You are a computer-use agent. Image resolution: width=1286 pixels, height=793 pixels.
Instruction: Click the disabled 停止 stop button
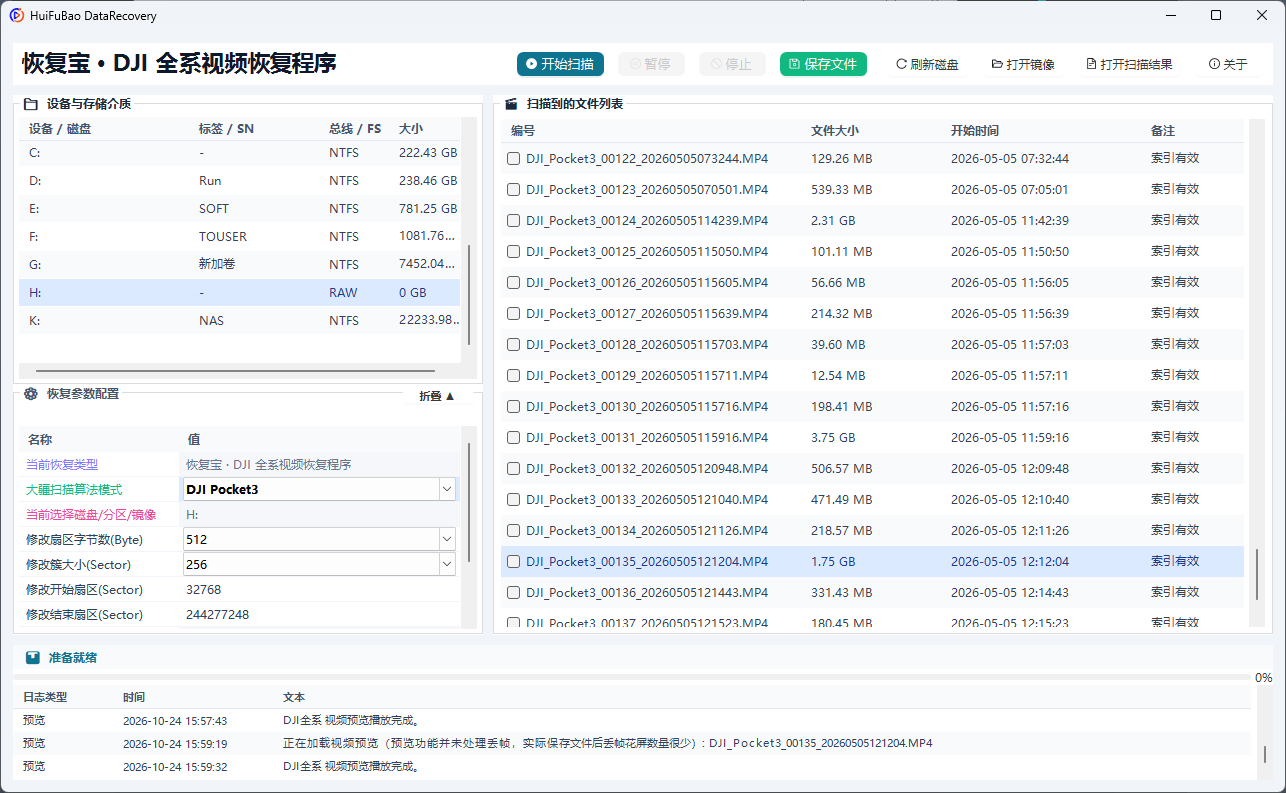(732, 64)
